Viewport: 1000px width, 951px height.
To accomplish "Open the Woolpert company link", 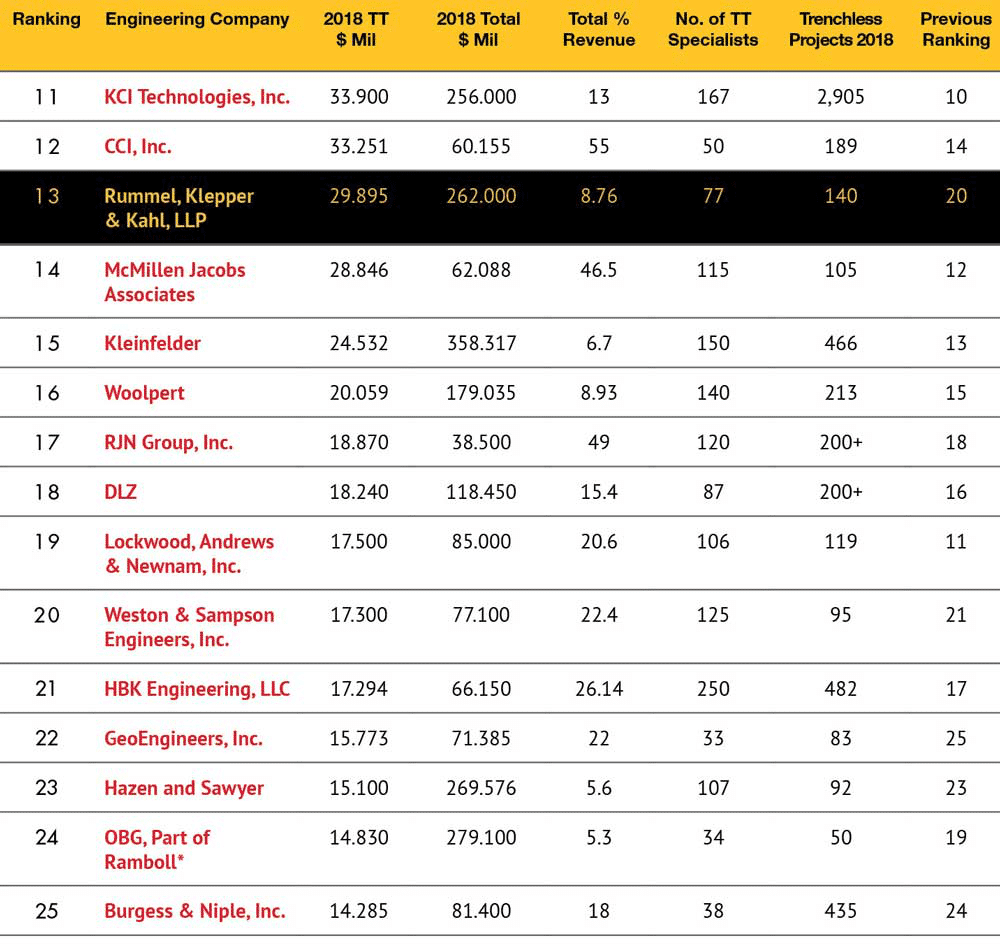I will 144,393.
